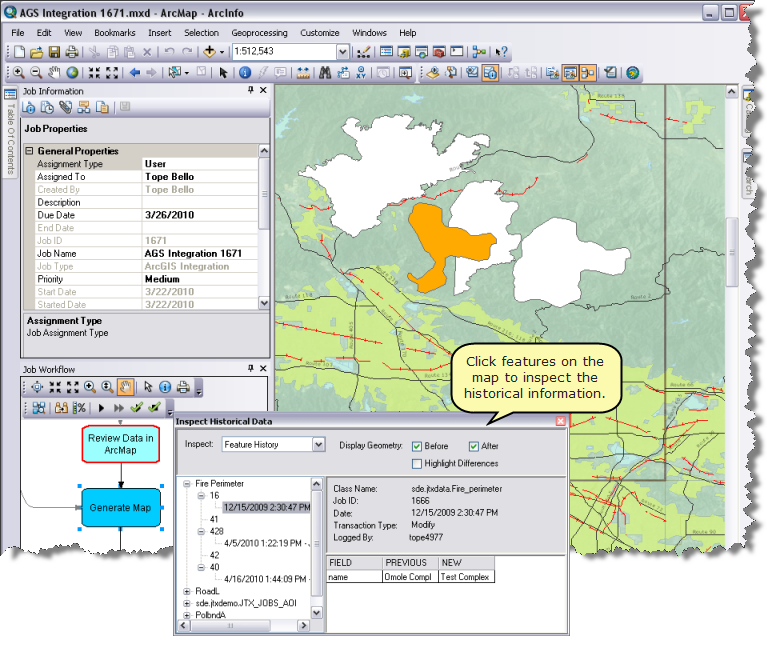767x647 pixels.
Task: Click the Test Complex new value cell
Action: (467, 577)
